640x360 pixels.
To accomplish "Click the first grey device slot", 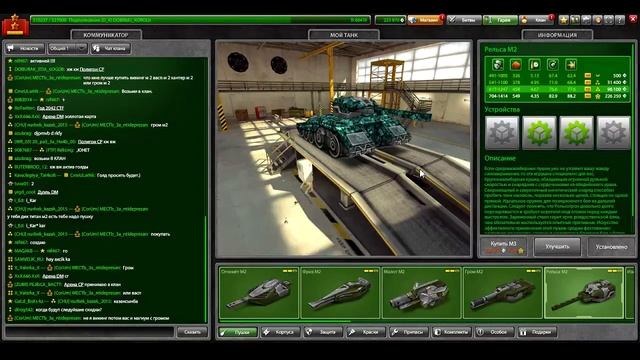I will coord(502,133).
